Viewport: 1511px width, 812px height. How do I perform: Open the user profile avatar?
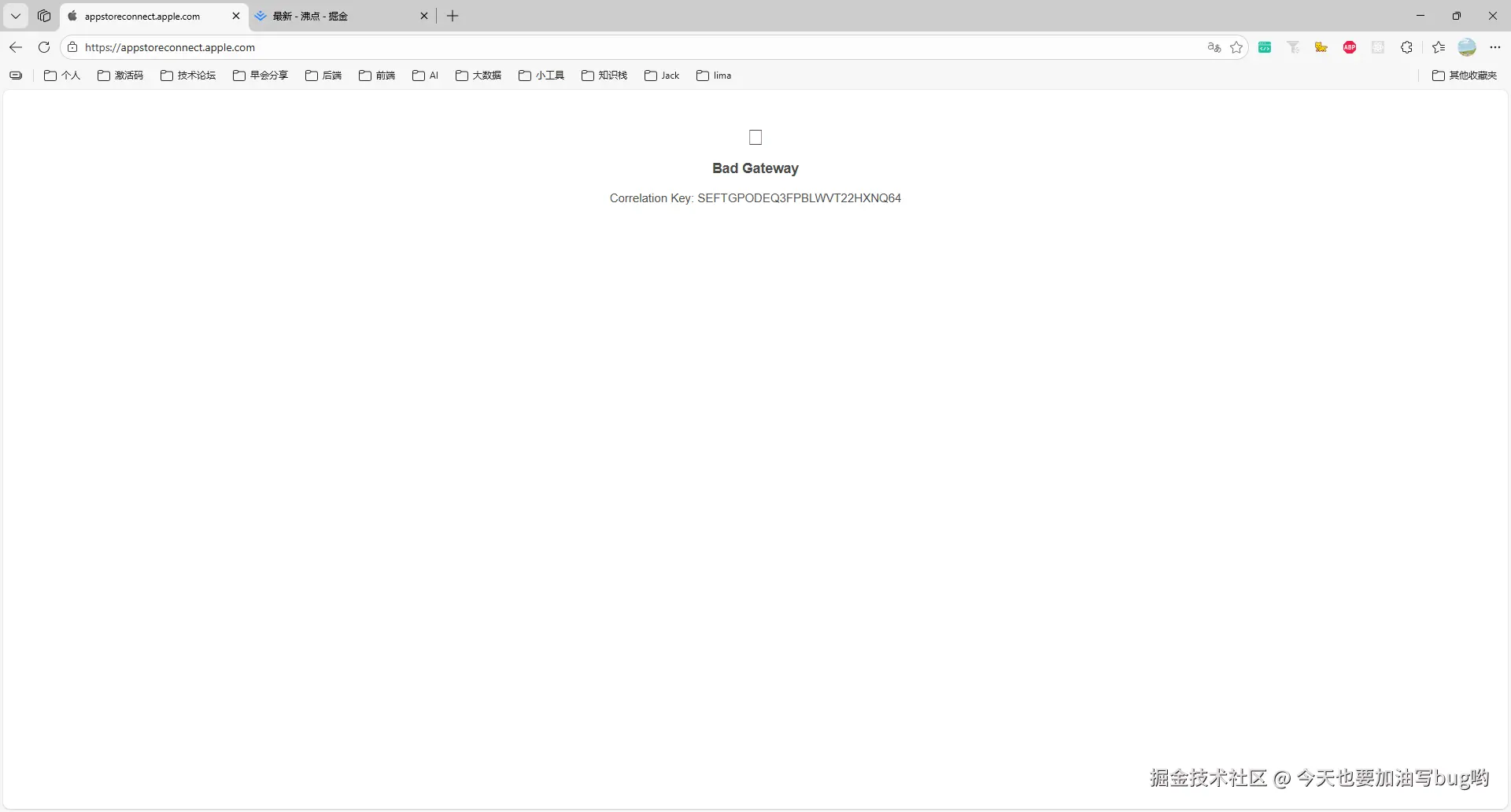1467,47
